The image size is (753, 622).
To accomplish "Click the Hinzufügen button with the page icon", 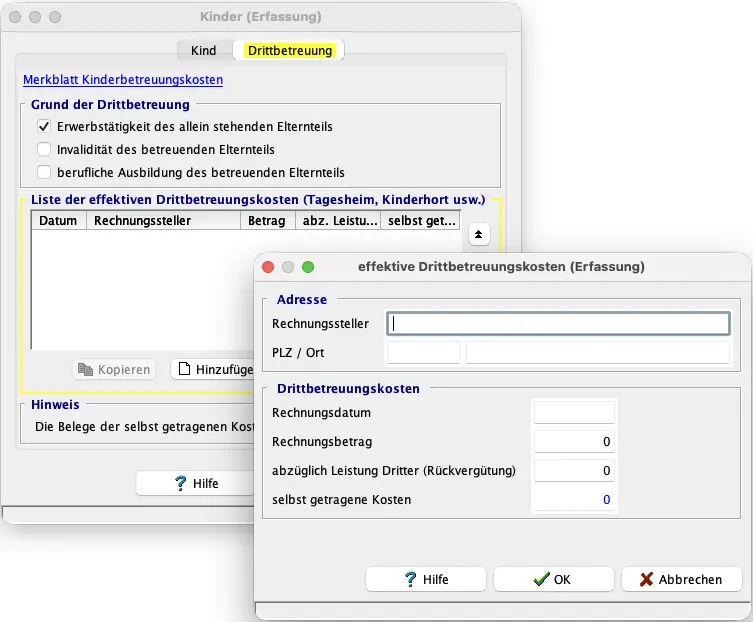I will (212, 369).
